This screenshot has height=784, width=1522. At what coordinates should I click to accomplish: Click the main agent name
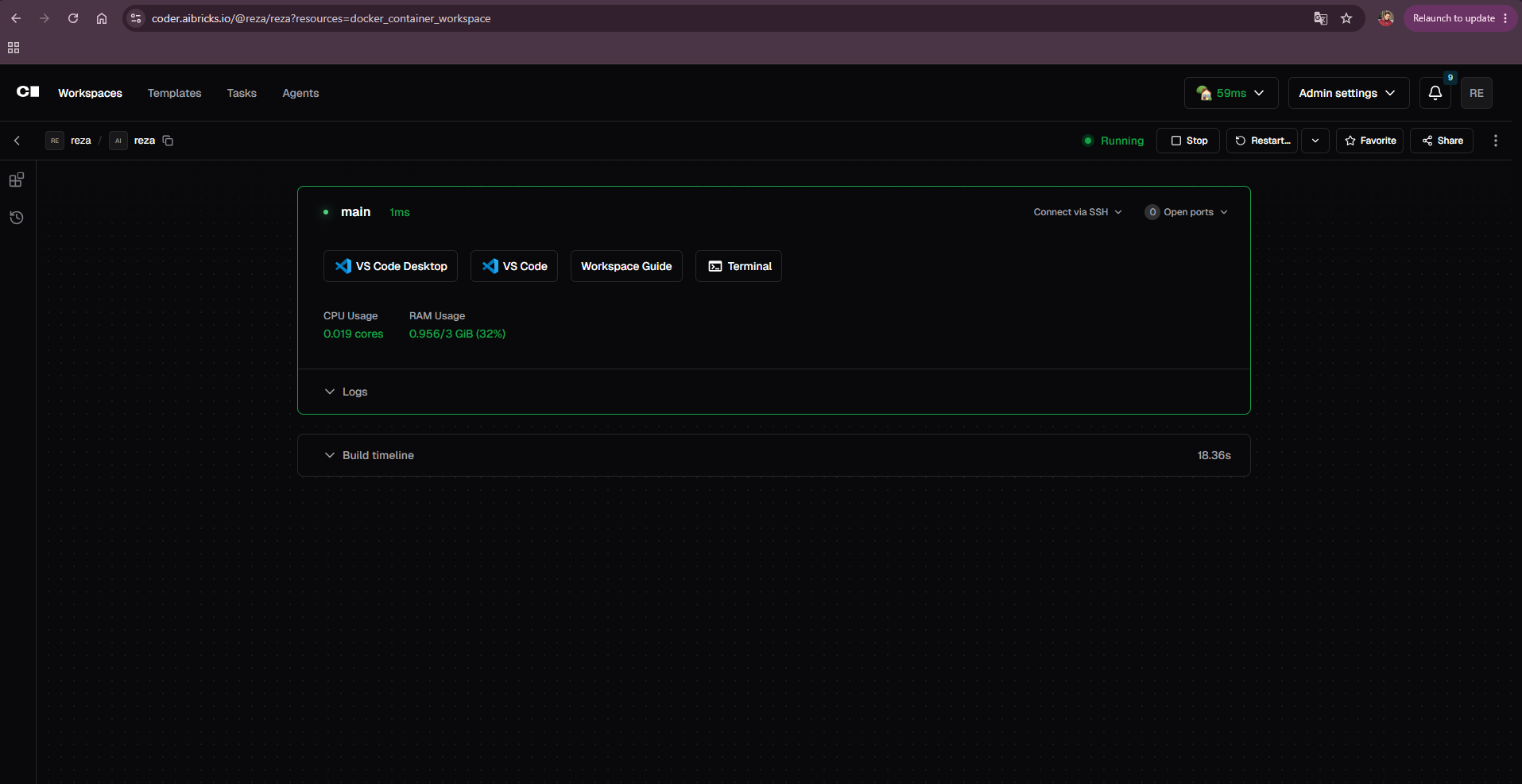355,212
